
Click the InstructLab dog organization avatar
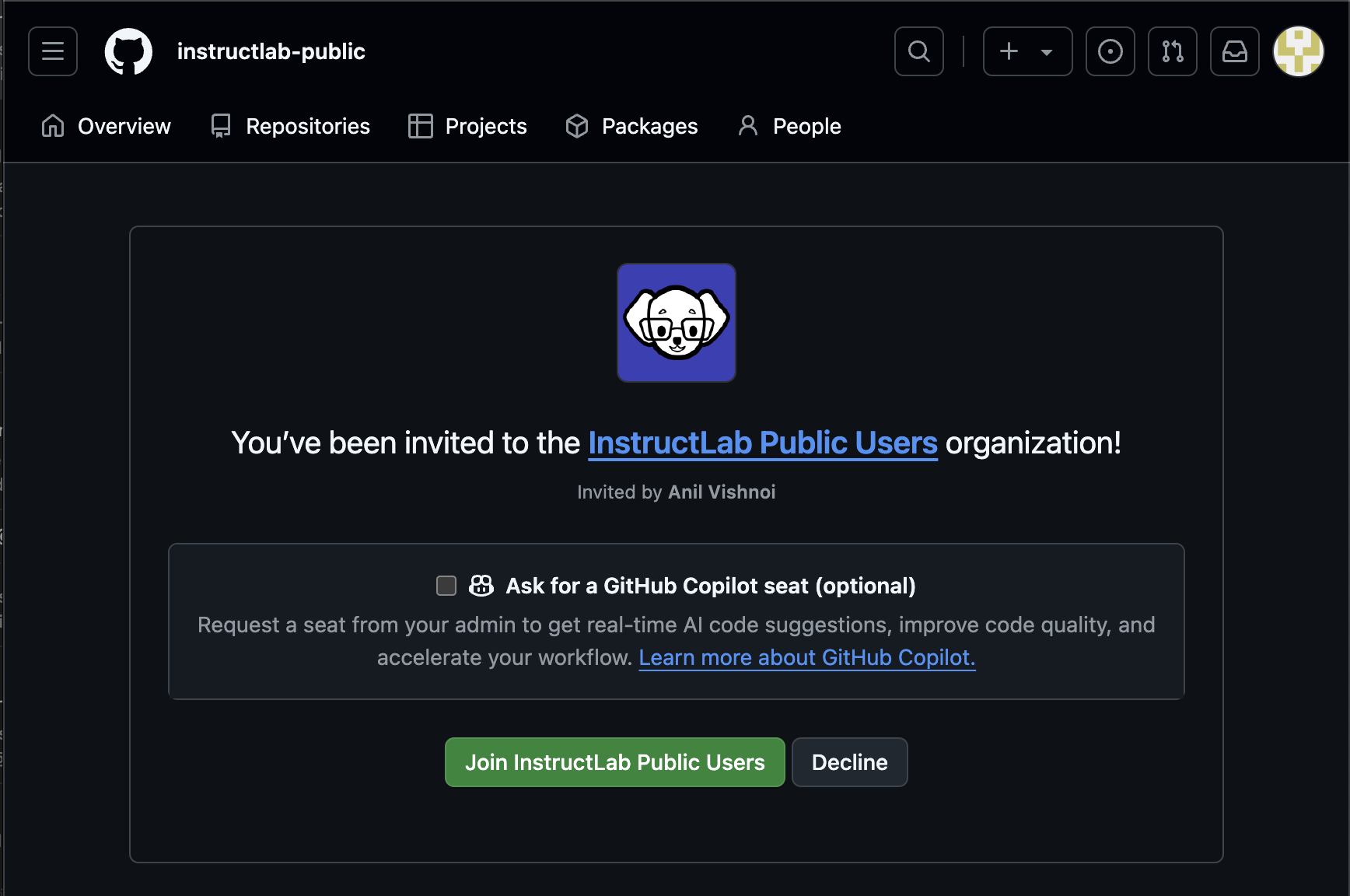click(676, 322)
